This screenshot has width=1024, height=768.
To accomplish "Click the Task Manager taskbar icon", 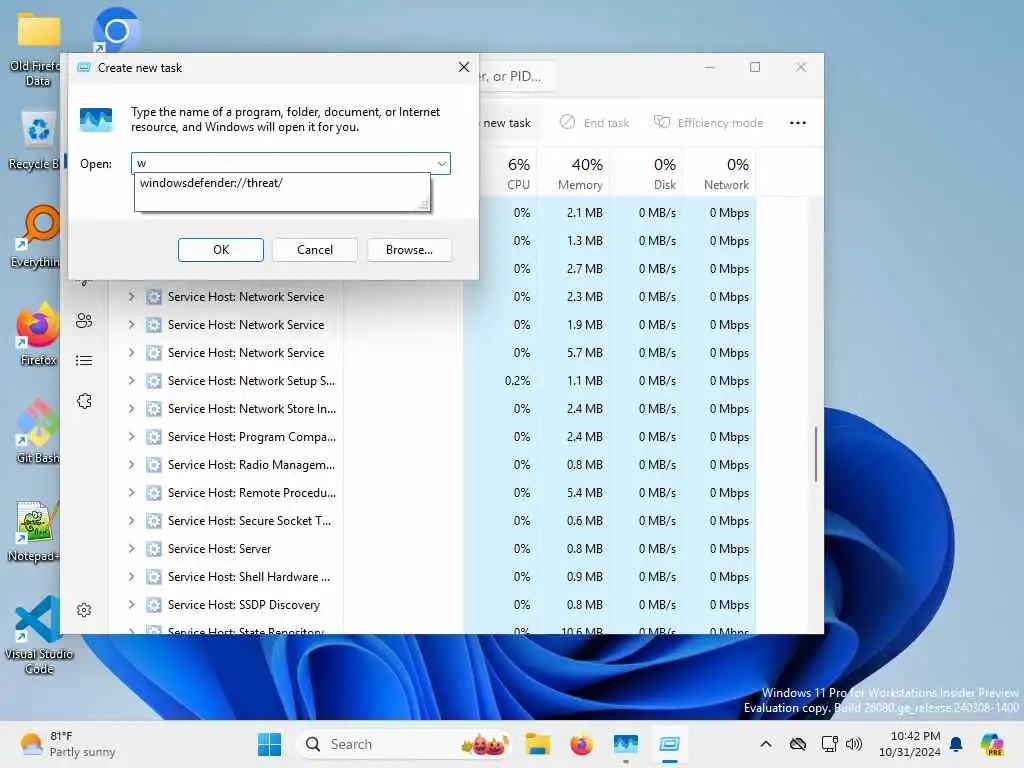I will (626, 744).
